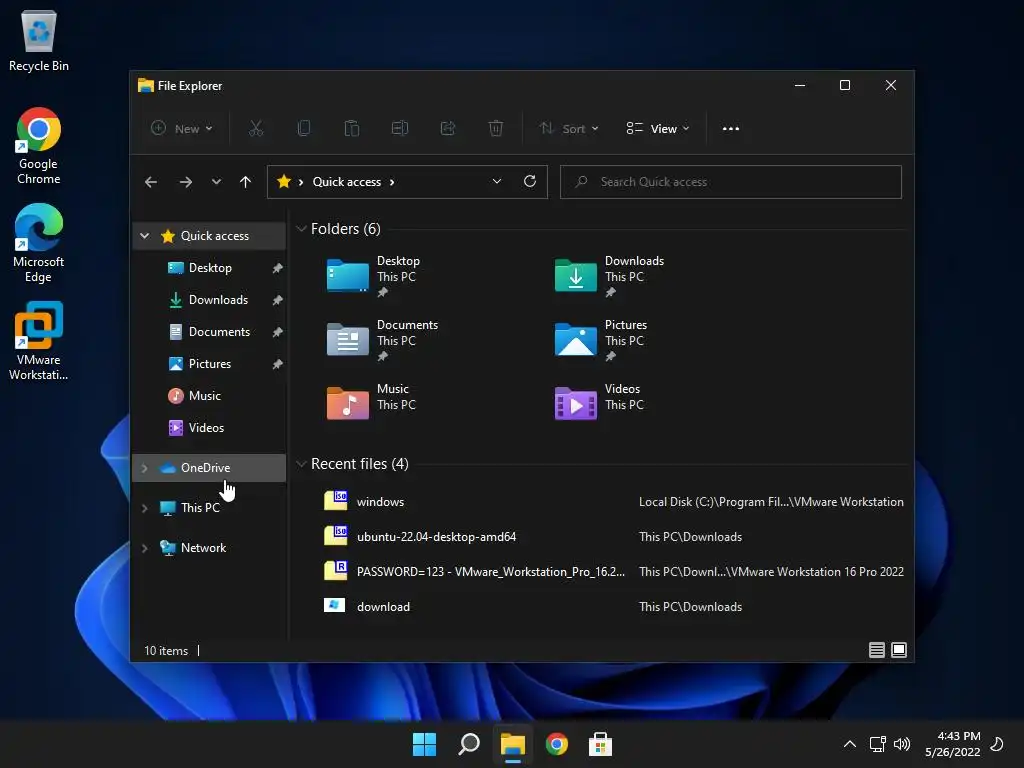Screen dimensions: 1024x768
Task: Expand the OneDrive tree node
Action: point(145,468)
